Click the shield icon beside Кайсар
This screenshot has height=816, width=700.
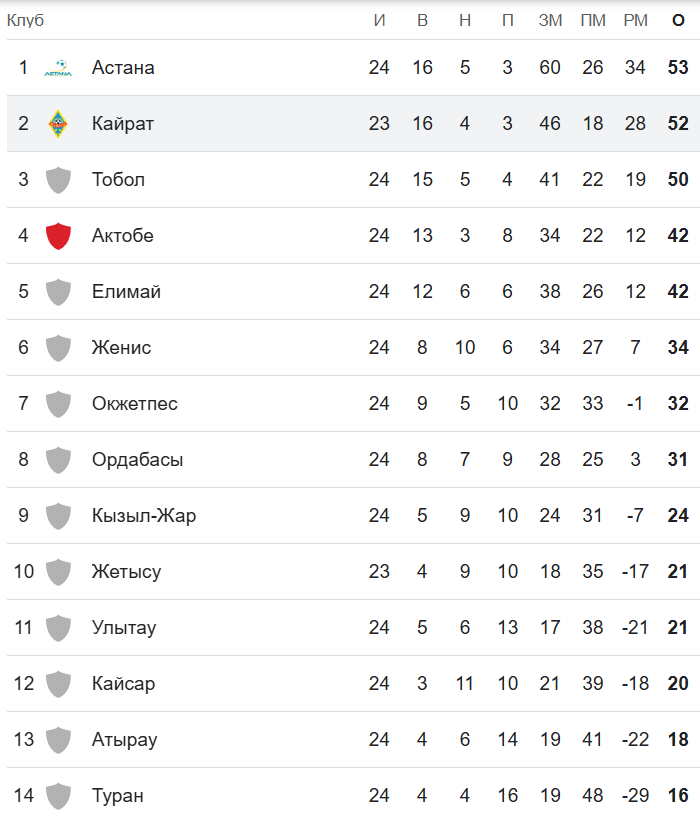[58, 684]
